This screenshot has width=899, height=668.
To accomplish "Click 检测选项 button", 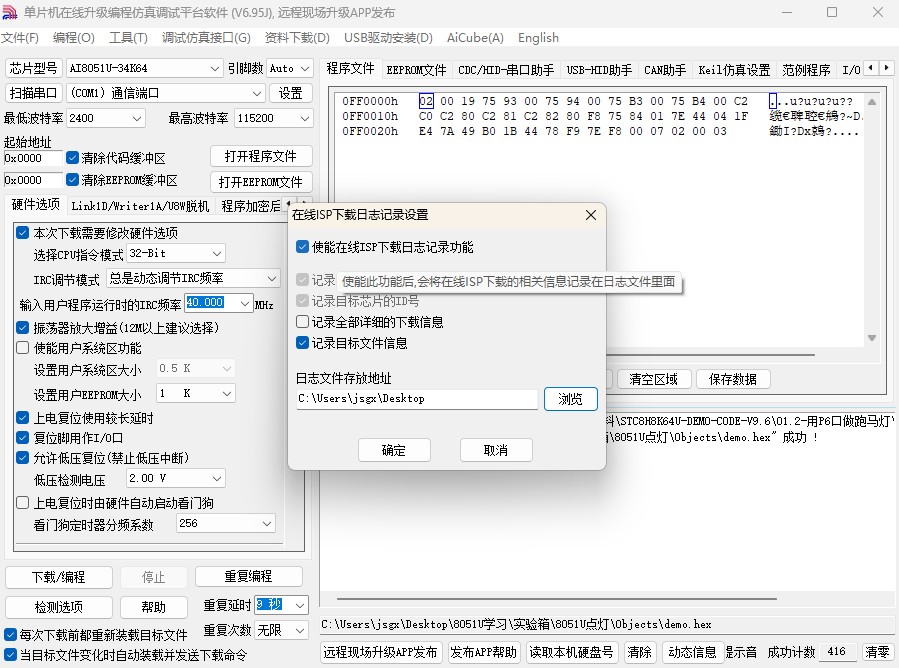I will tap(58, 607).
